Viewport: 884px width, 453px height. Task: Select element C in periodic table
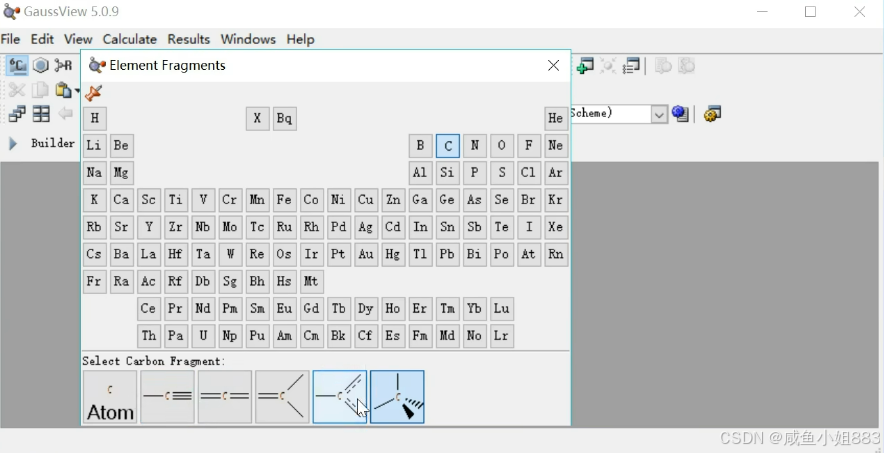448,146
